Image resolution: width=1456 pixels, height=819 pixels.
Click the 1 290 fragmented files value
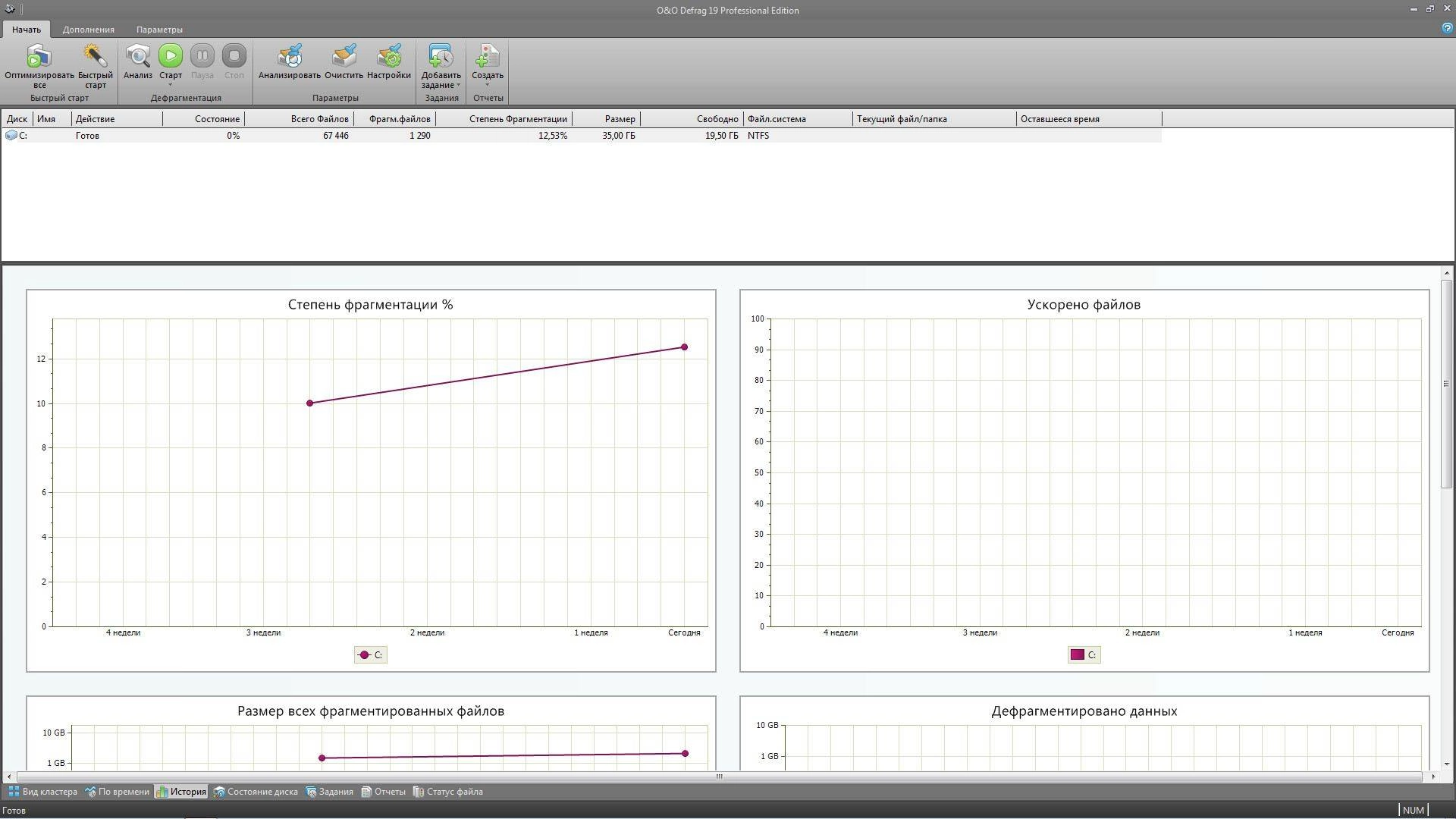coord(419,136)
